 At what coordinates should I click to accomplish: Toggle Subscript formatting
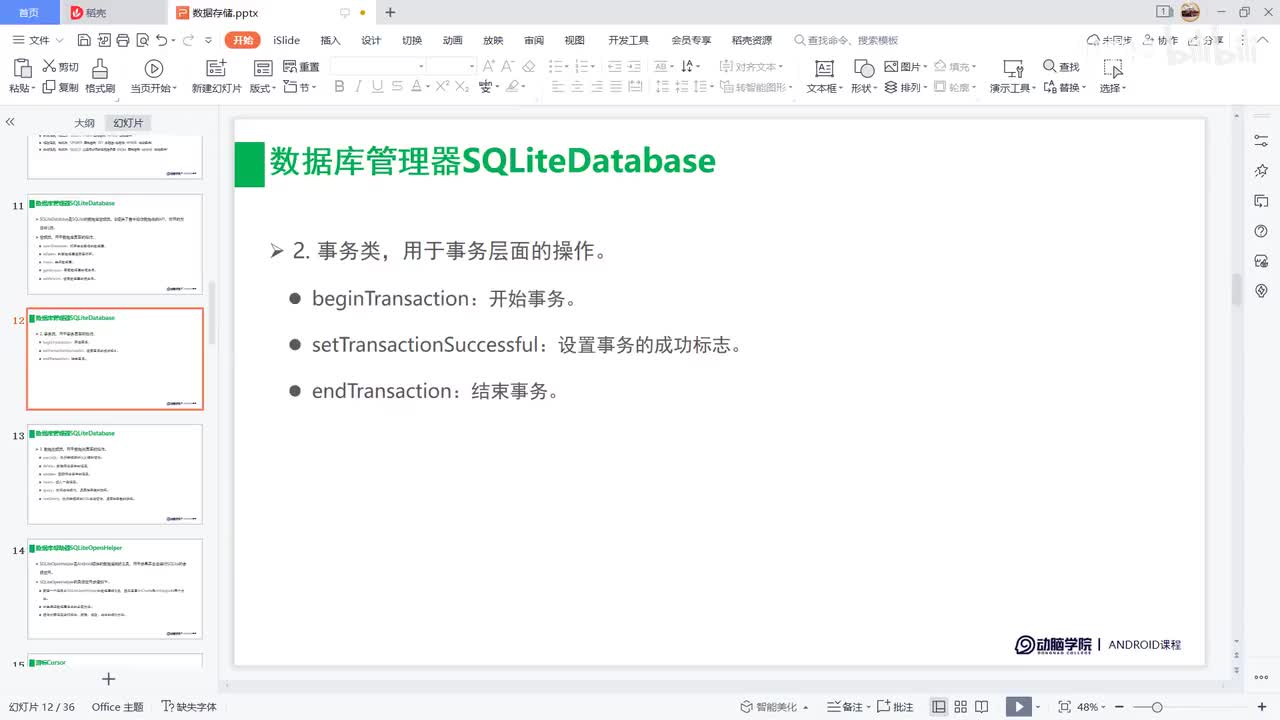click(x=462, y=87)
